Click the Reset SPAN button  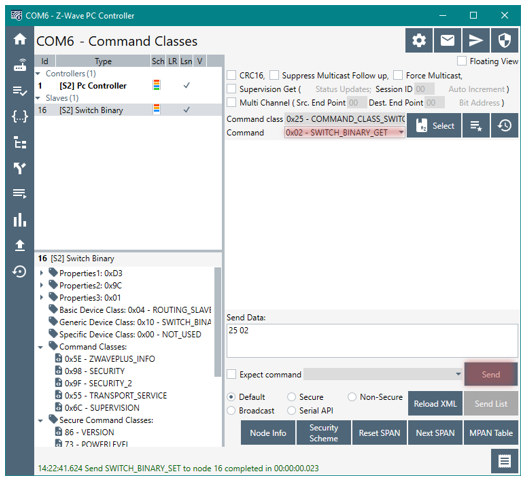click(x=379, y=432)
